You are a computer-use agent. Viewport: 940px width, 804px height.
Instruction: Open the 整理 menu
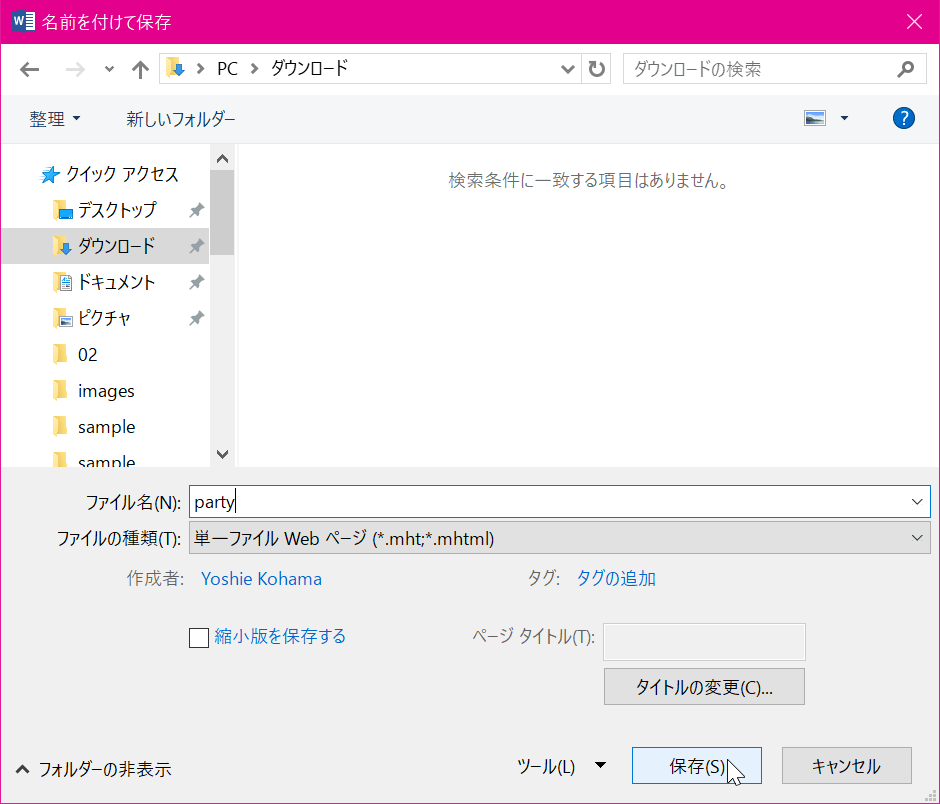(55, 119)
